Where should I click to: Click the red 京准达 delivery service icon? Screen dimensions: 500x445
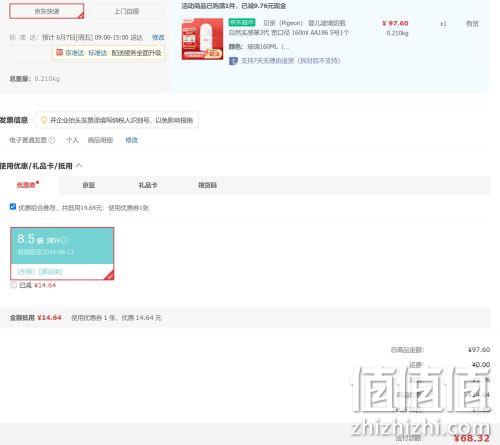click(x=60, y=52)
